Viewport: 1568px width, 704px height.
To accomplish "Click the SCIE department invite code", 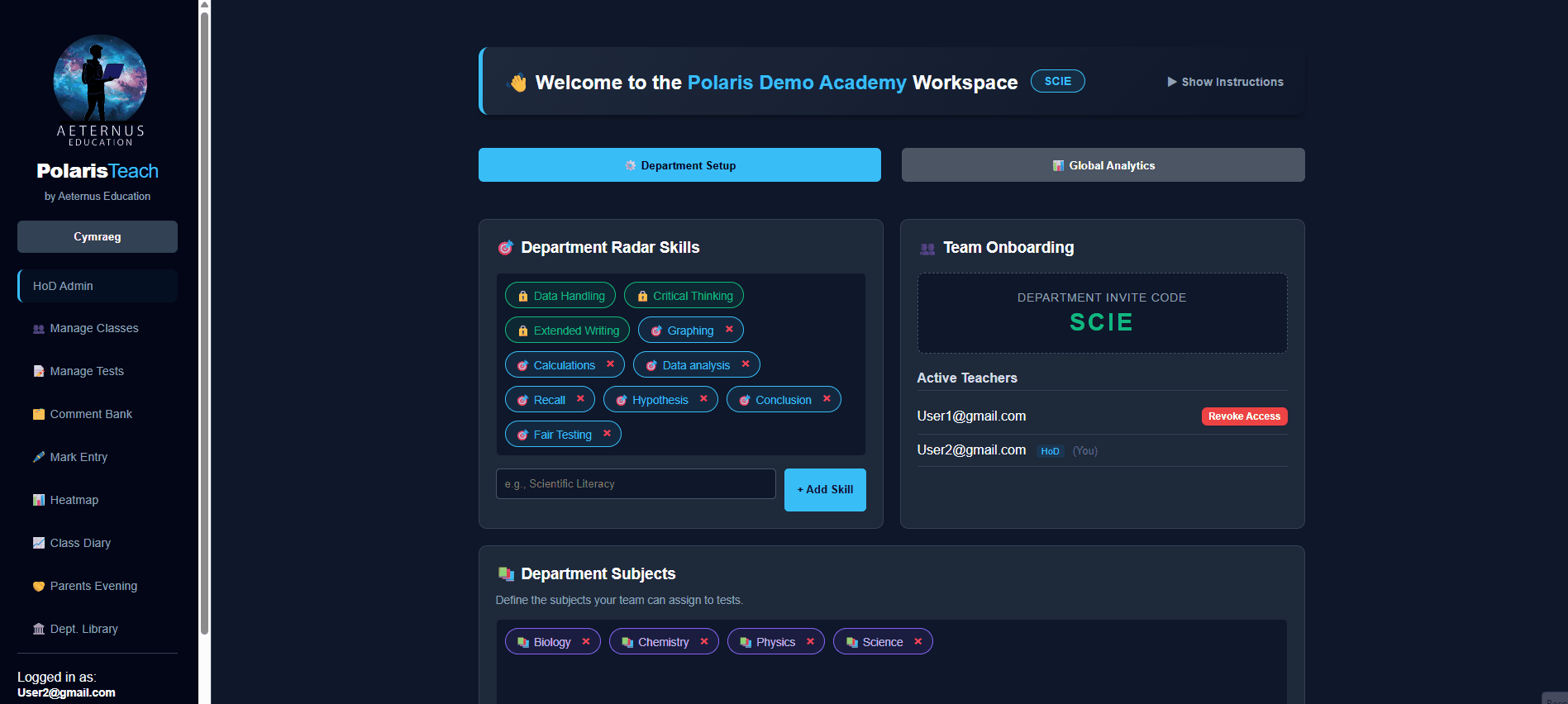I will point(1102,322).
